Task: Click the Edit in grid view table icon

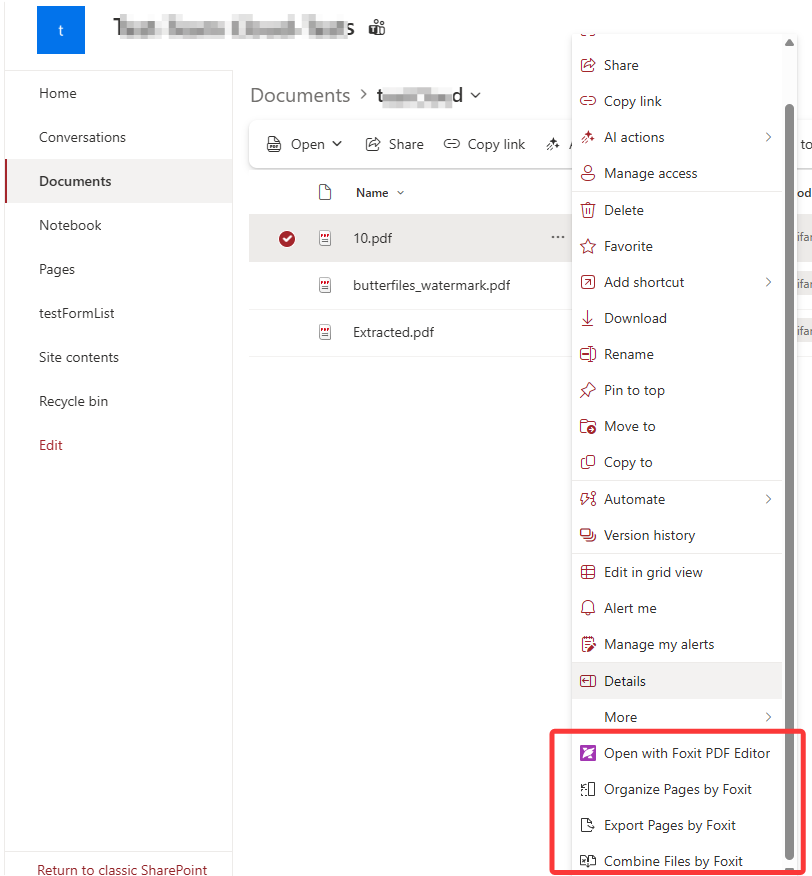Action: pyautogui.click(x=587, y=572)
